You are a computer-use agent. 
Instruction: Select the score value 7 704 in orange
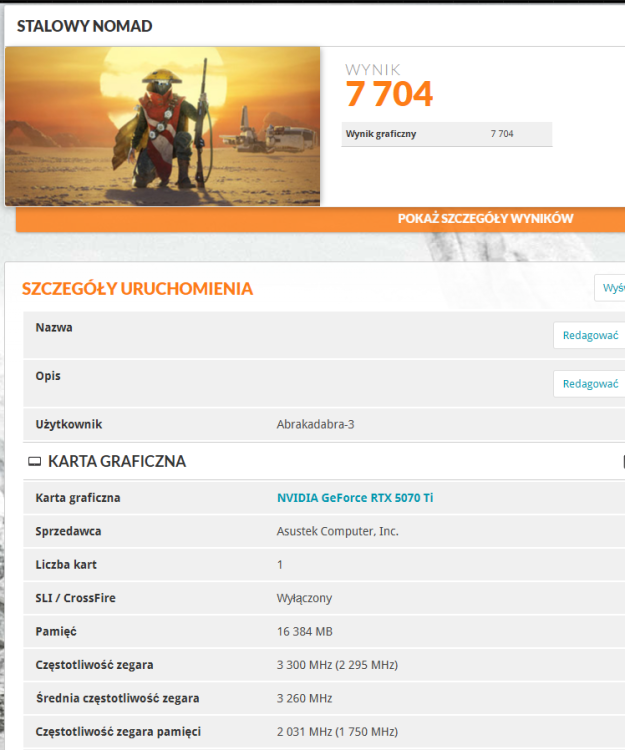389,94
